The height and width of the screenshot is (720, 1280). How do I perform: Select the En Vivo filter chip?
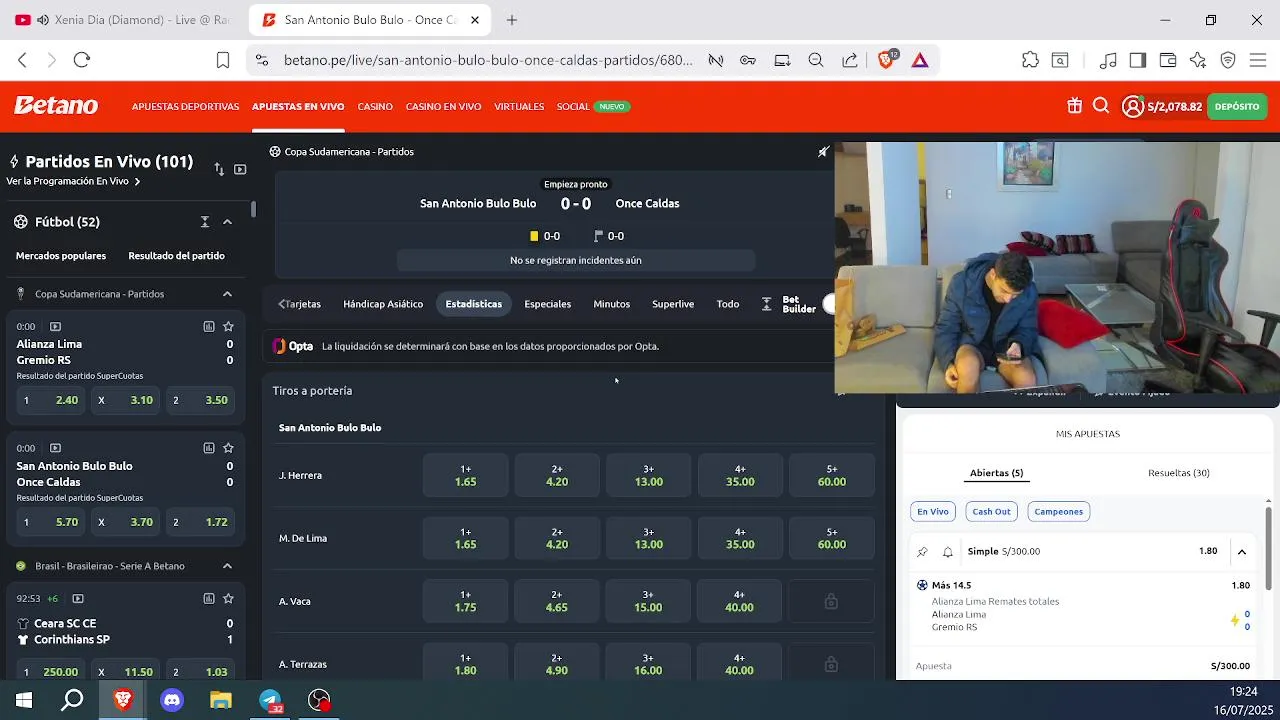(932, 511)
